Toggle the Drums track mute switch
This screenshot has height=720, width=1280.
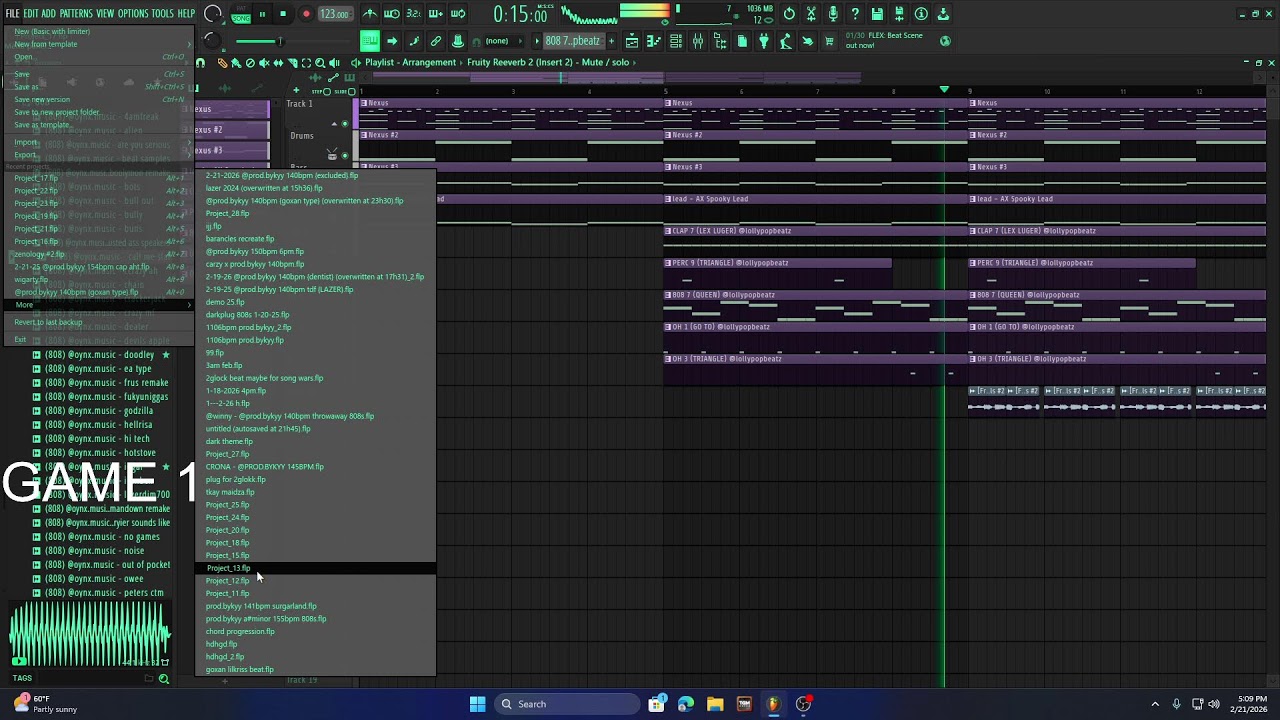[x=346, y=155]
